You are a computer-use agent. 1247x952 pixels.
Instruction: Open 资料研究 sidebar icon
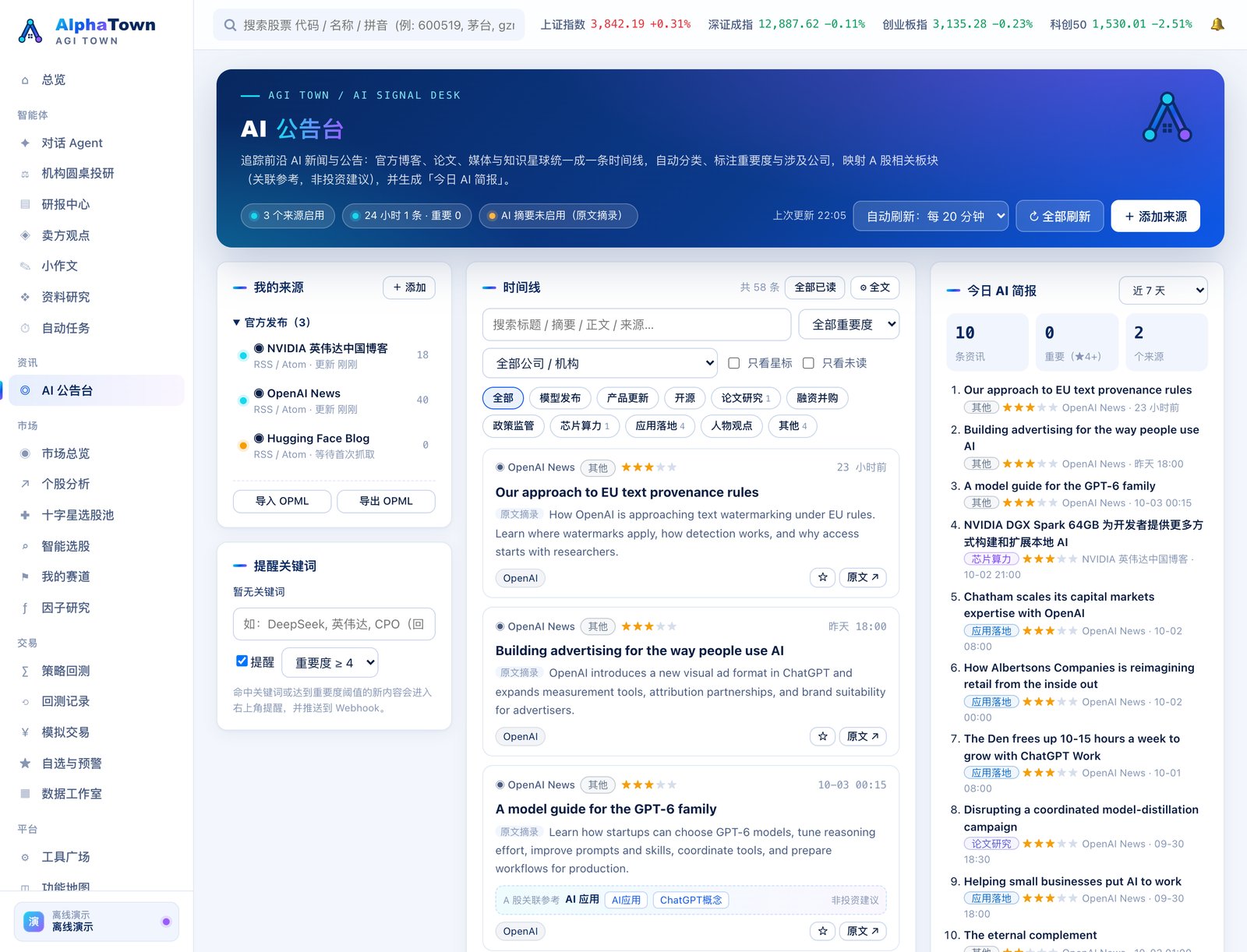tap(25, 297)
